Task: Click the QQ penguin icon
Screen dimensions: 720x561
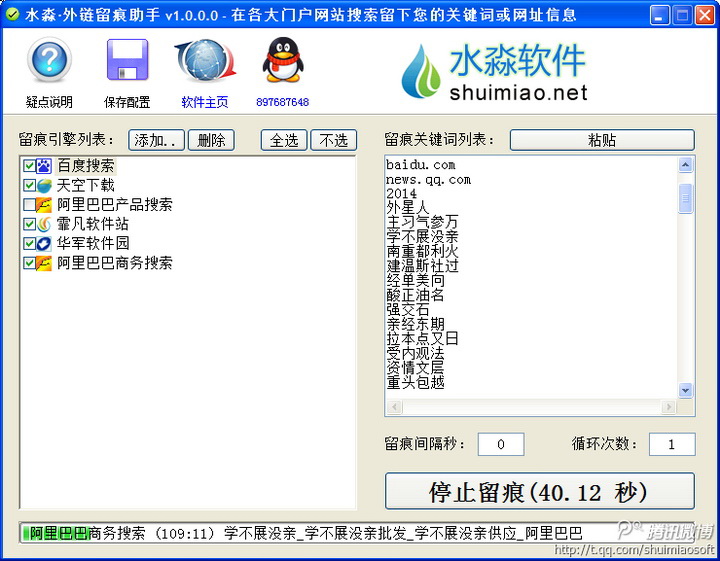Action: pos(283,60)
